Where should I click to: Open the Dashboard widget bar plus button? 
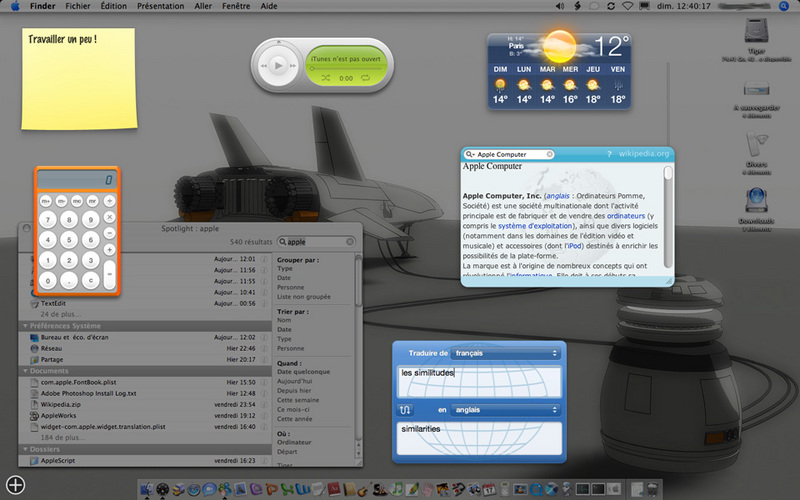pyautogui.click(x=15, y=485)
